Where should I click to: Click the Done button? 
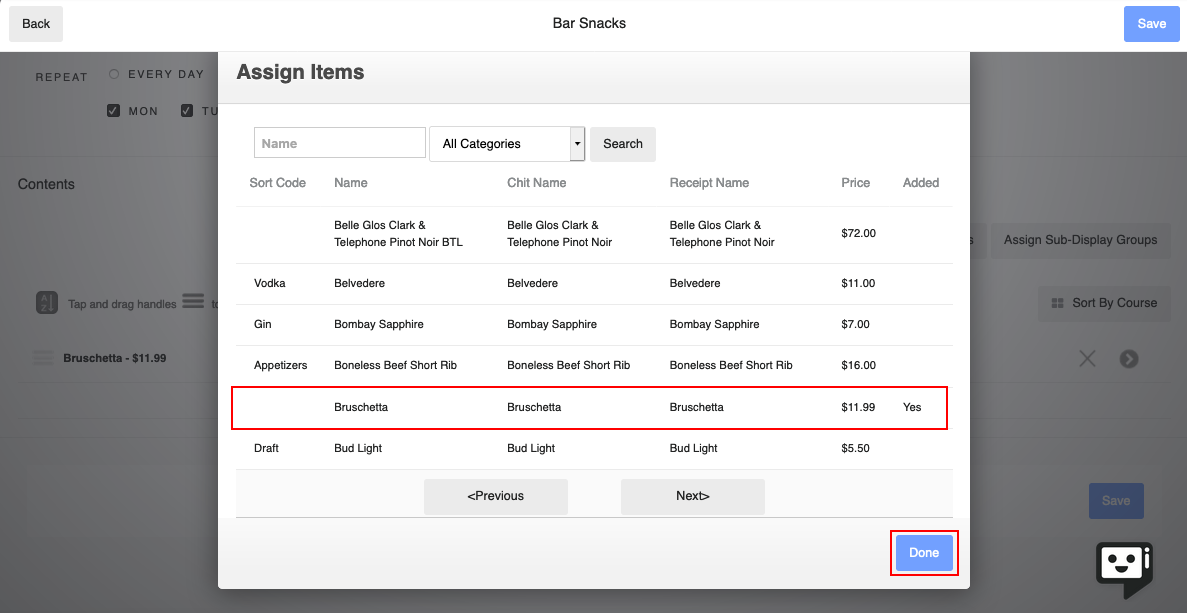[x=923, y=552]
